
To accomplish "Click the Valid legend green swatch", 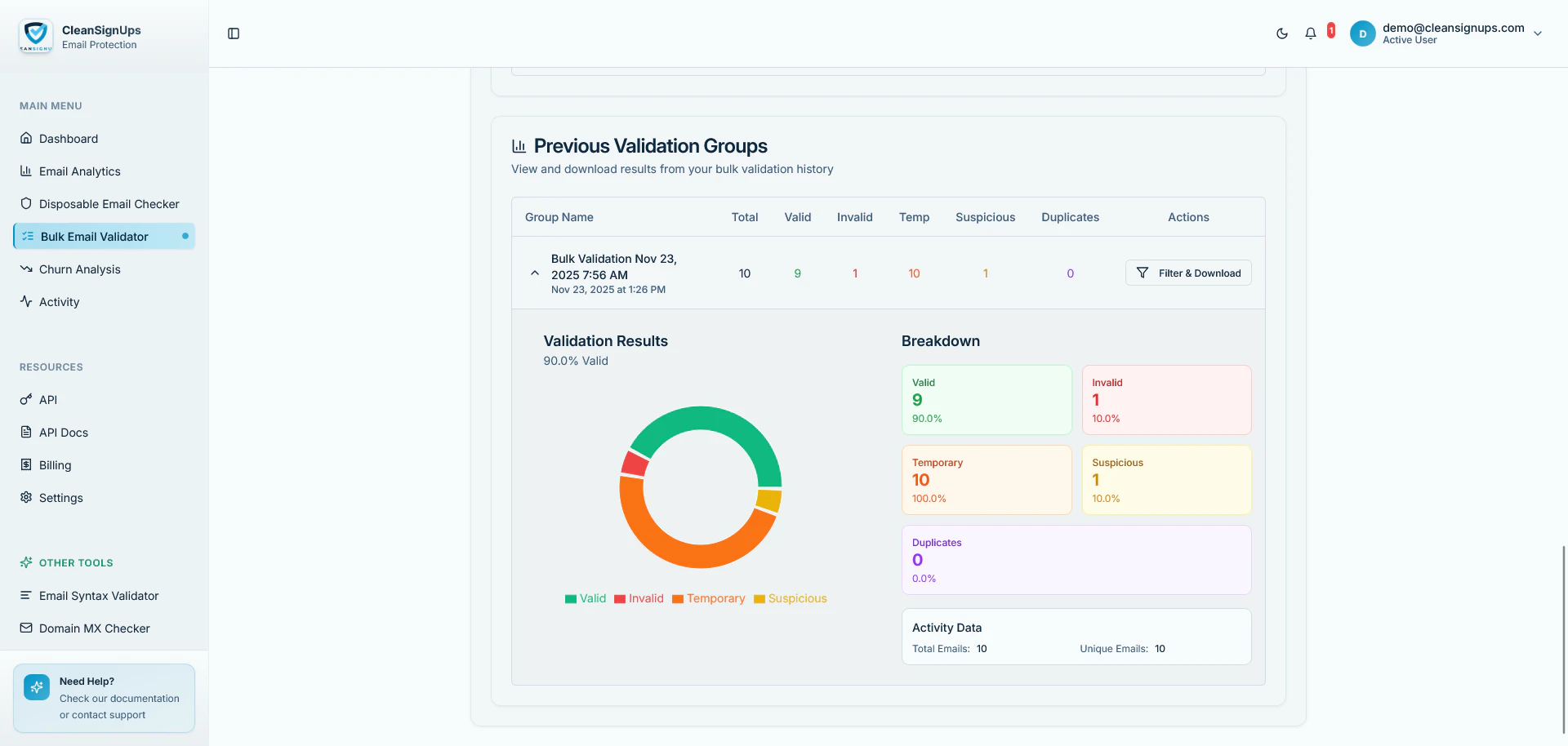I will (571, 599).
